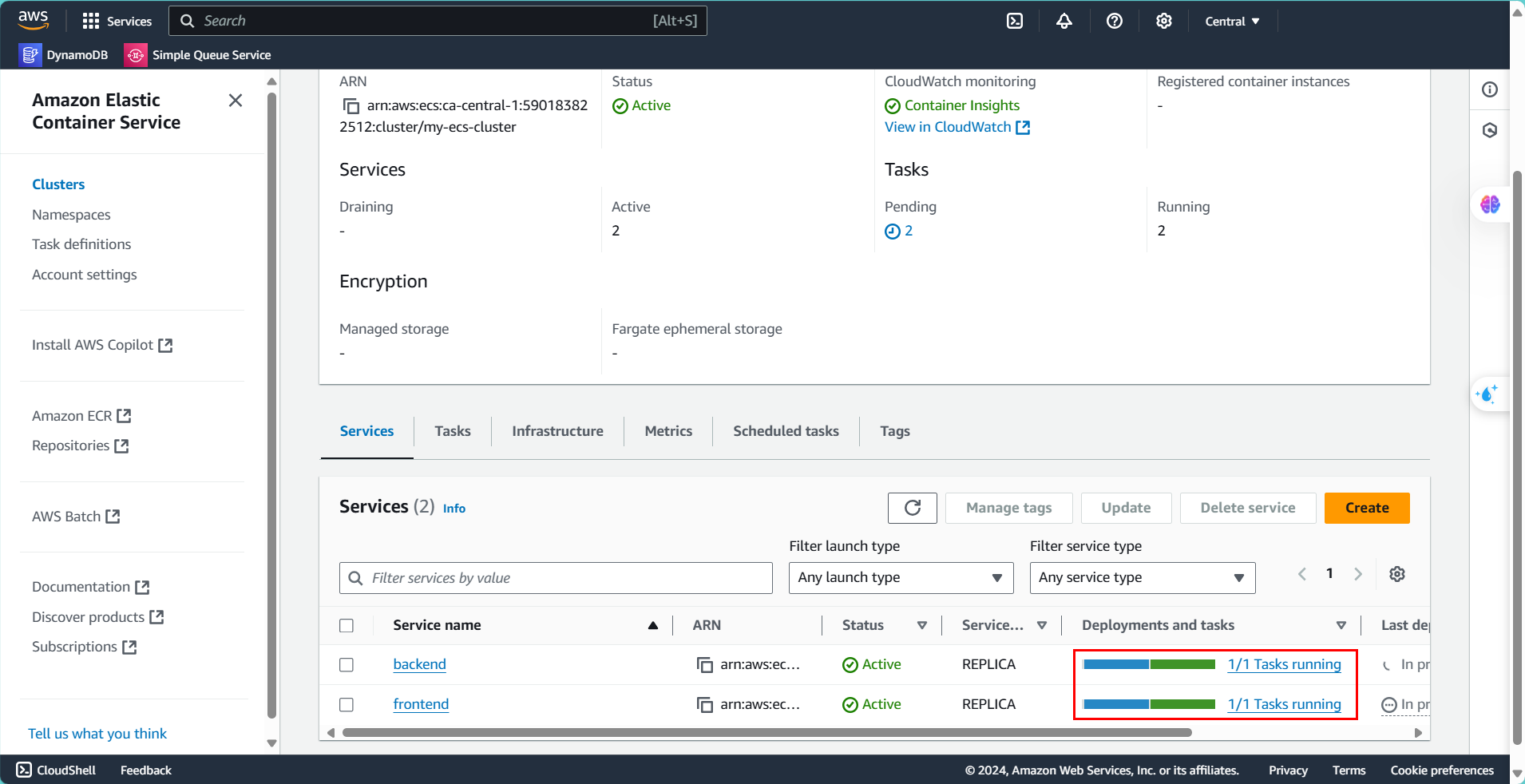Image resolution: width=1525 pixels, height=784 pixels.
Task: Click the Create service button
Action: click(1367, 508)
